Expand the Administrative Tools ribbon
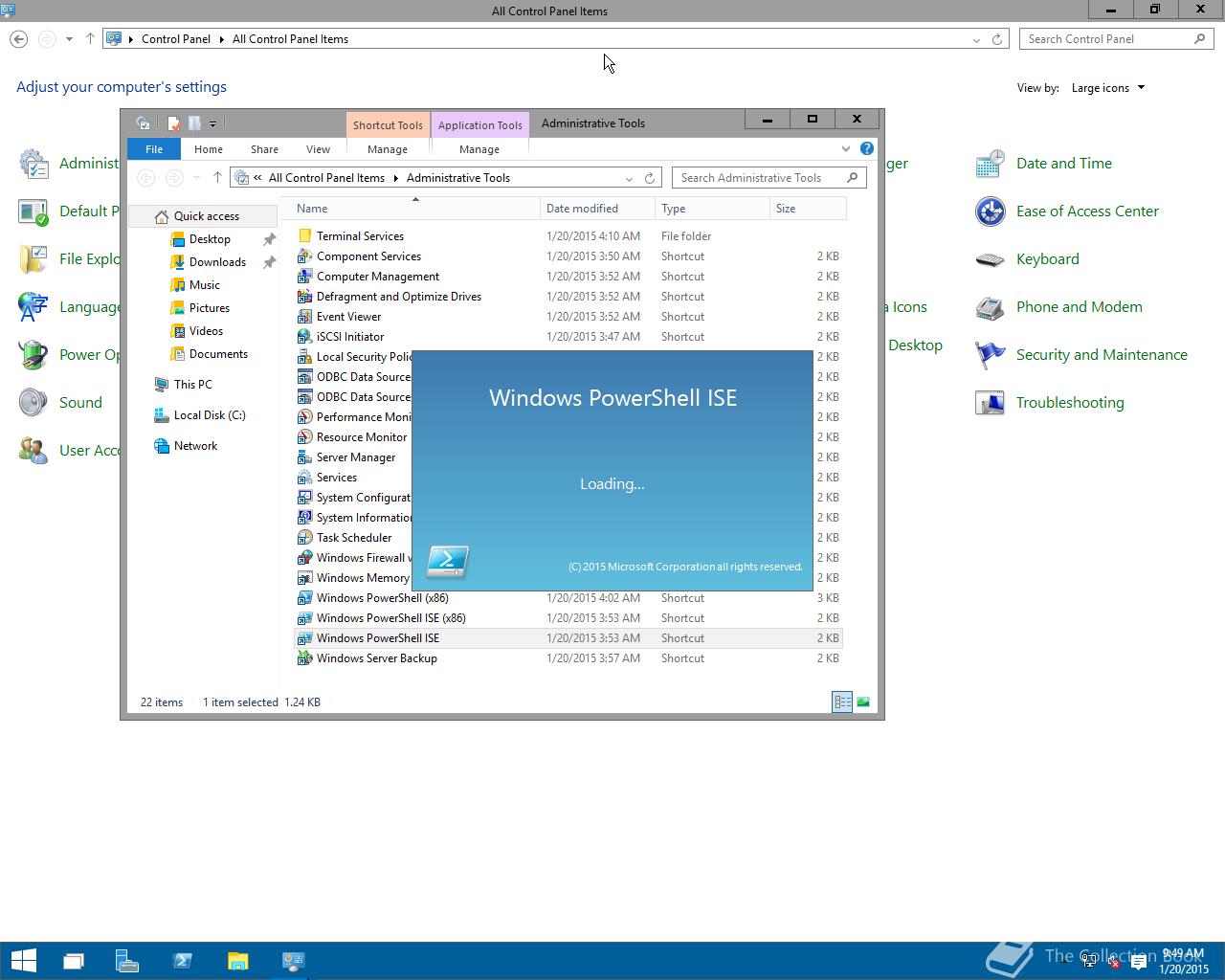Image resolution: width=1225 pixels, height=980 pixels. pyautogui.click(x=845, y=148)
